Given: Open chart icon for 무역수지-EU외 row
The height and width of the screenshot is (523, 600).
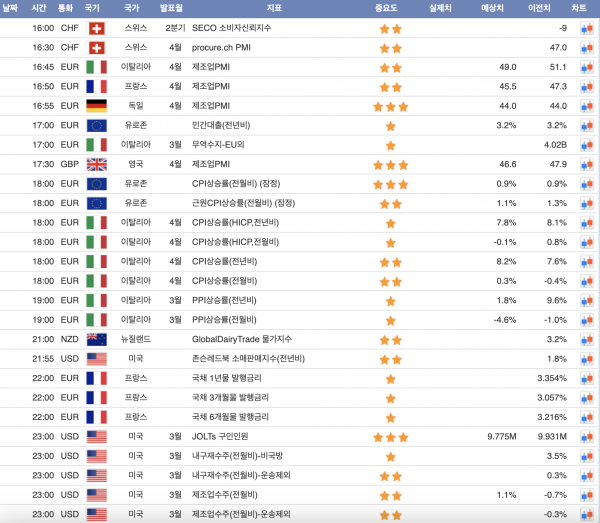Looking at the screenshot, I should 587,145.
